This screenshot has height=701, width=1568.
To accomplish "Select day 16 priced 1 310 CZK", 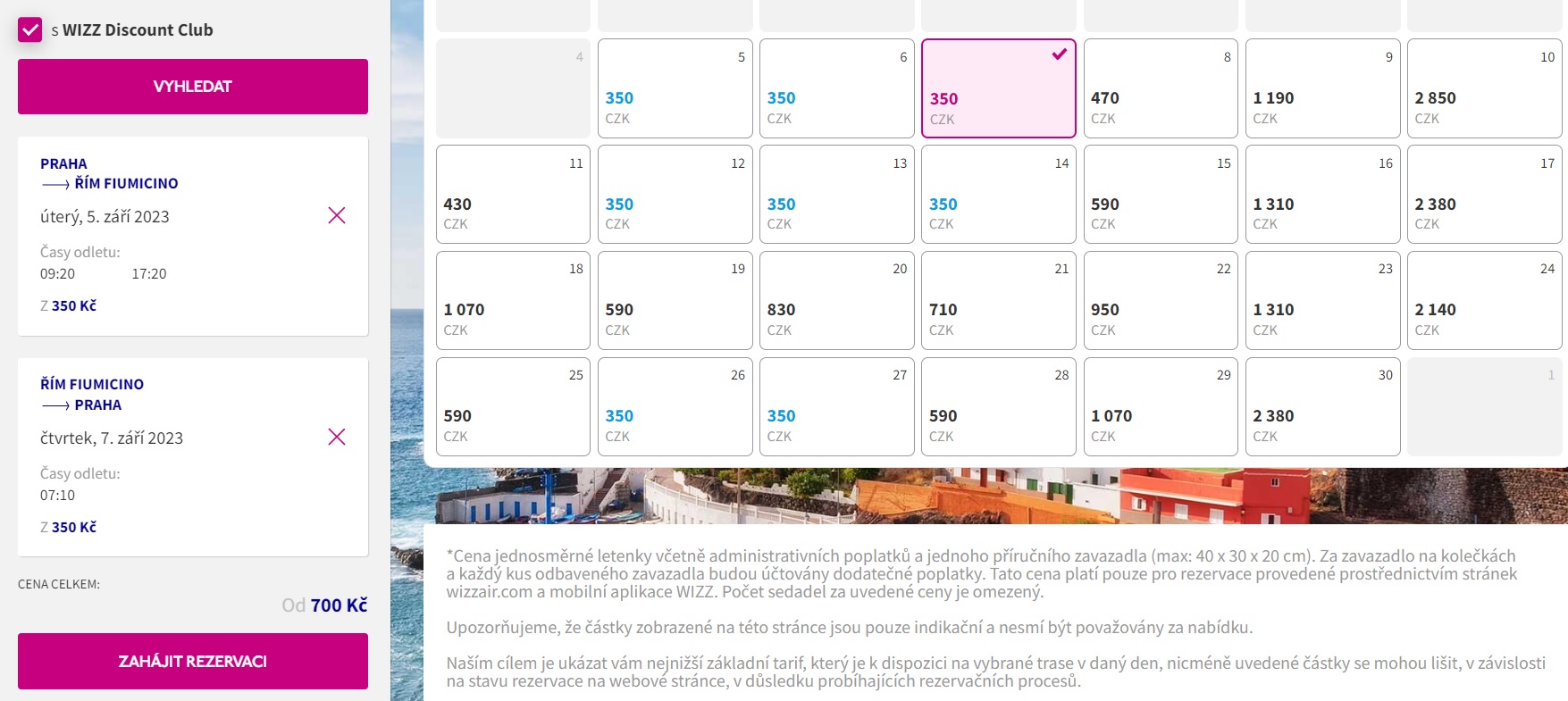I will coord(1322,194).
